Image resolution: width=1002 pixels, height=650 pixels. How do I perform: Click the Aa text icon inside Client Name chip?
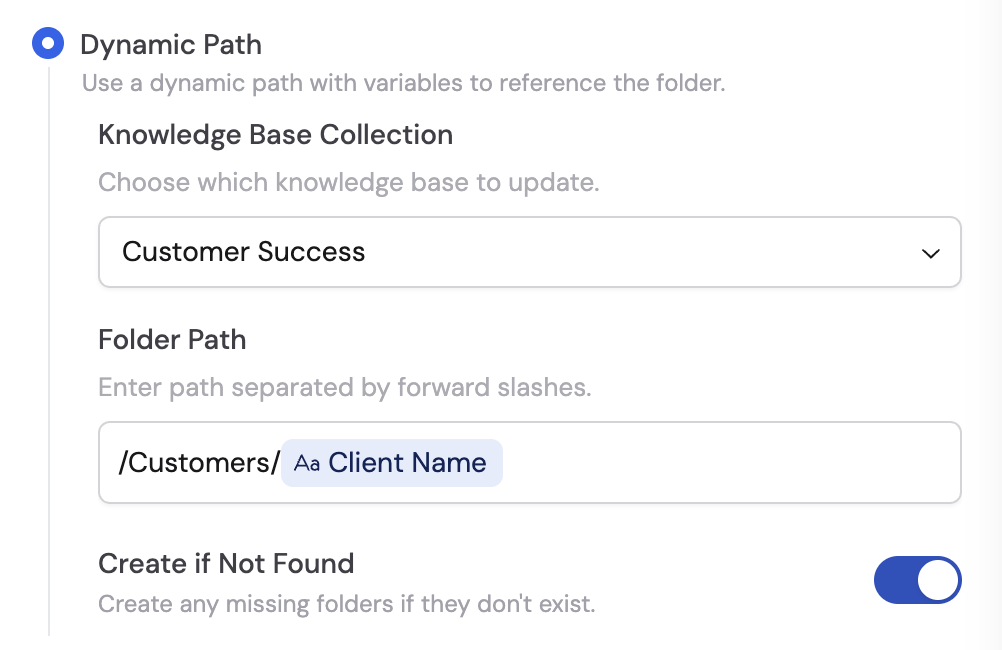[x=307, y=463]
